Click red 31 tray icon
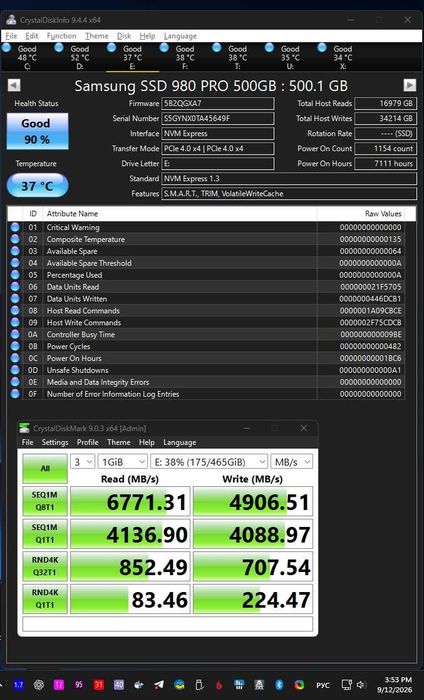The width and height of the screenshot is (424, 700). (99, 684)
